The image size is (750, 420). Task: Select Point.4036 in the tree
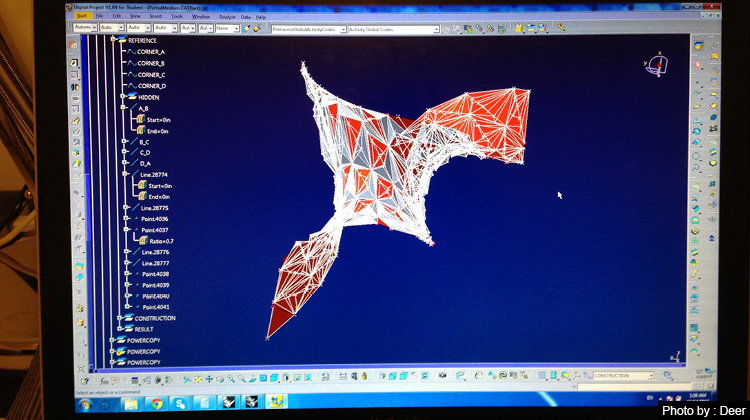click(x=154, y=219)
